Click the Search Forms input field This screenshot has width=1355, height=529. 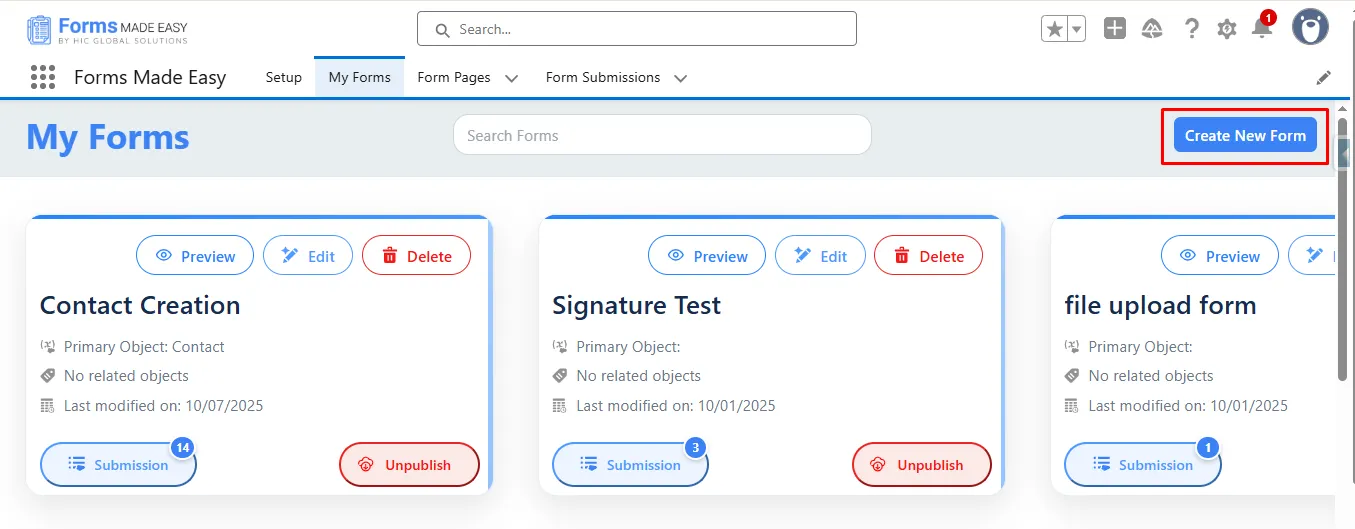(662, 135)
